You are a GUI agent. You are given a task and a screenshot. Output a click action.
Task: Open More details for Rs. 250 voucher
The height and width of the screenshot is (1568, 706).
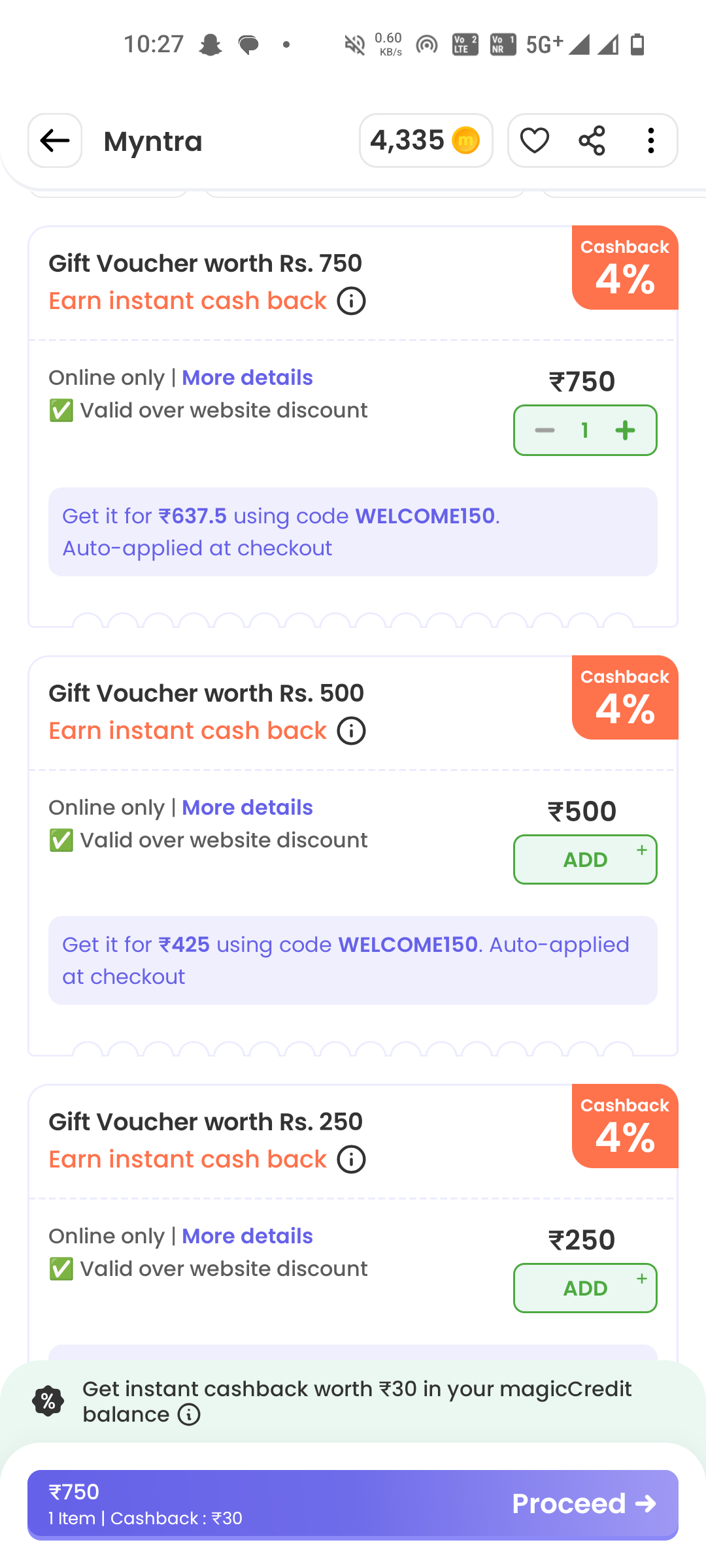[x=246, y=1236]
